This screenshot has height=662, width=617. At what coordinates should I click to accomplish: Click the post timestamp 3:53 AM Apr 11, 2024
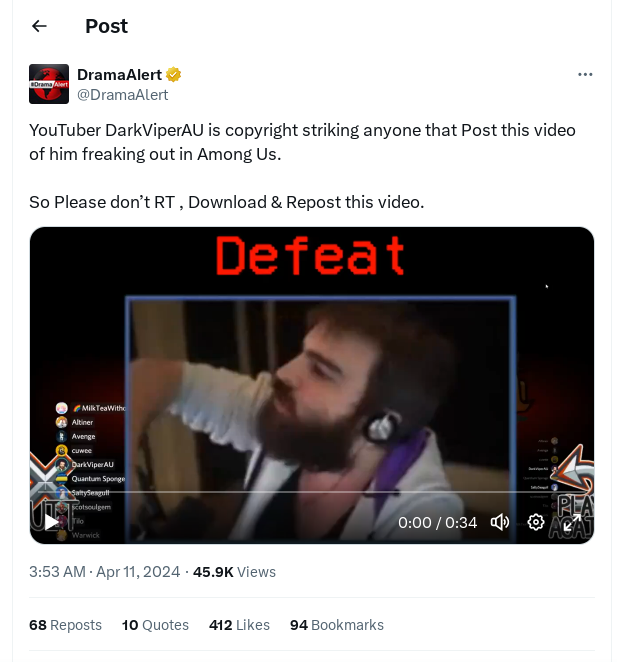click(105, 572)
